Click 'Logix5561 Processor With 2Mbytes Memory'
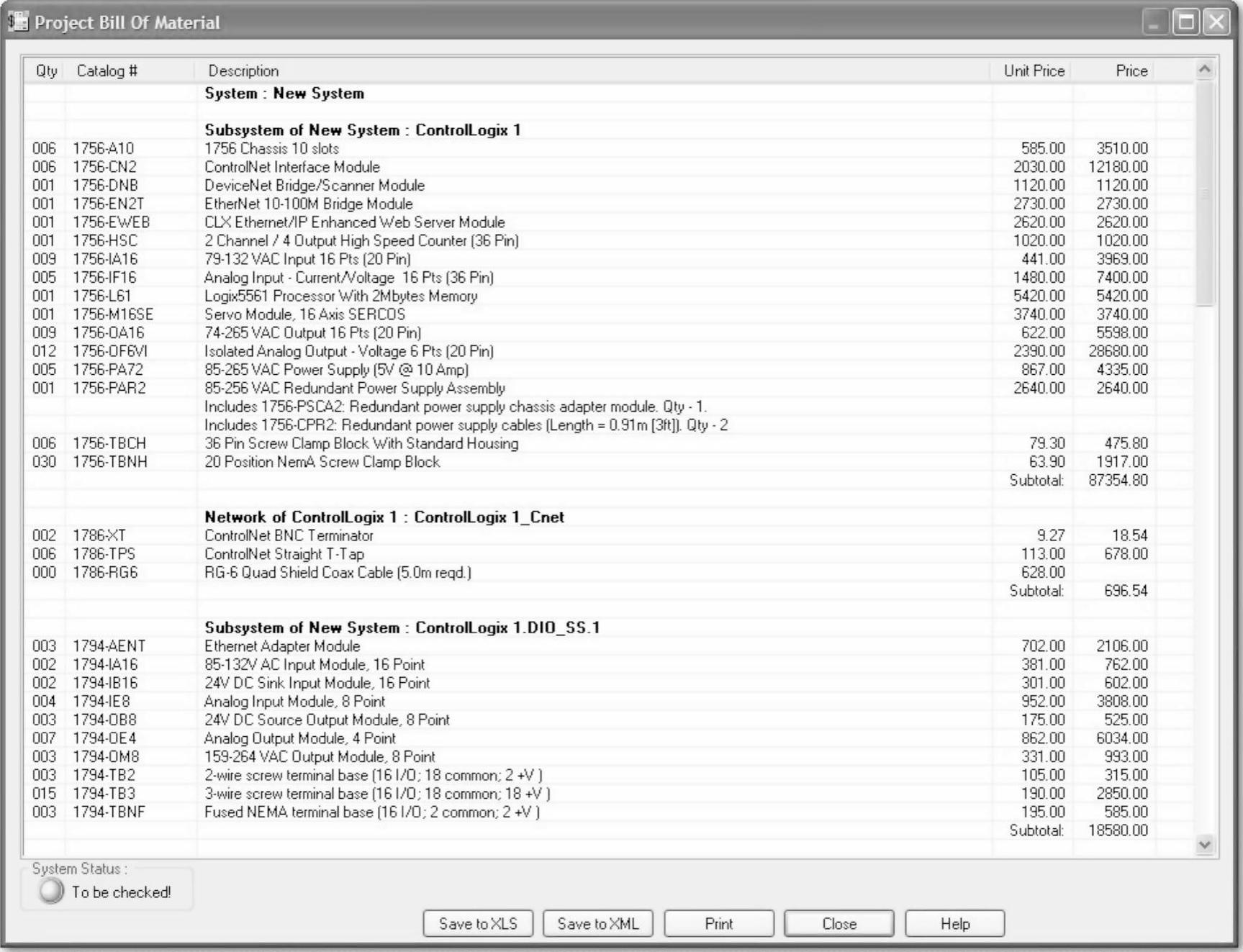Image resolution: width=1243 pixels, height=952 pixels. [341, 296]
